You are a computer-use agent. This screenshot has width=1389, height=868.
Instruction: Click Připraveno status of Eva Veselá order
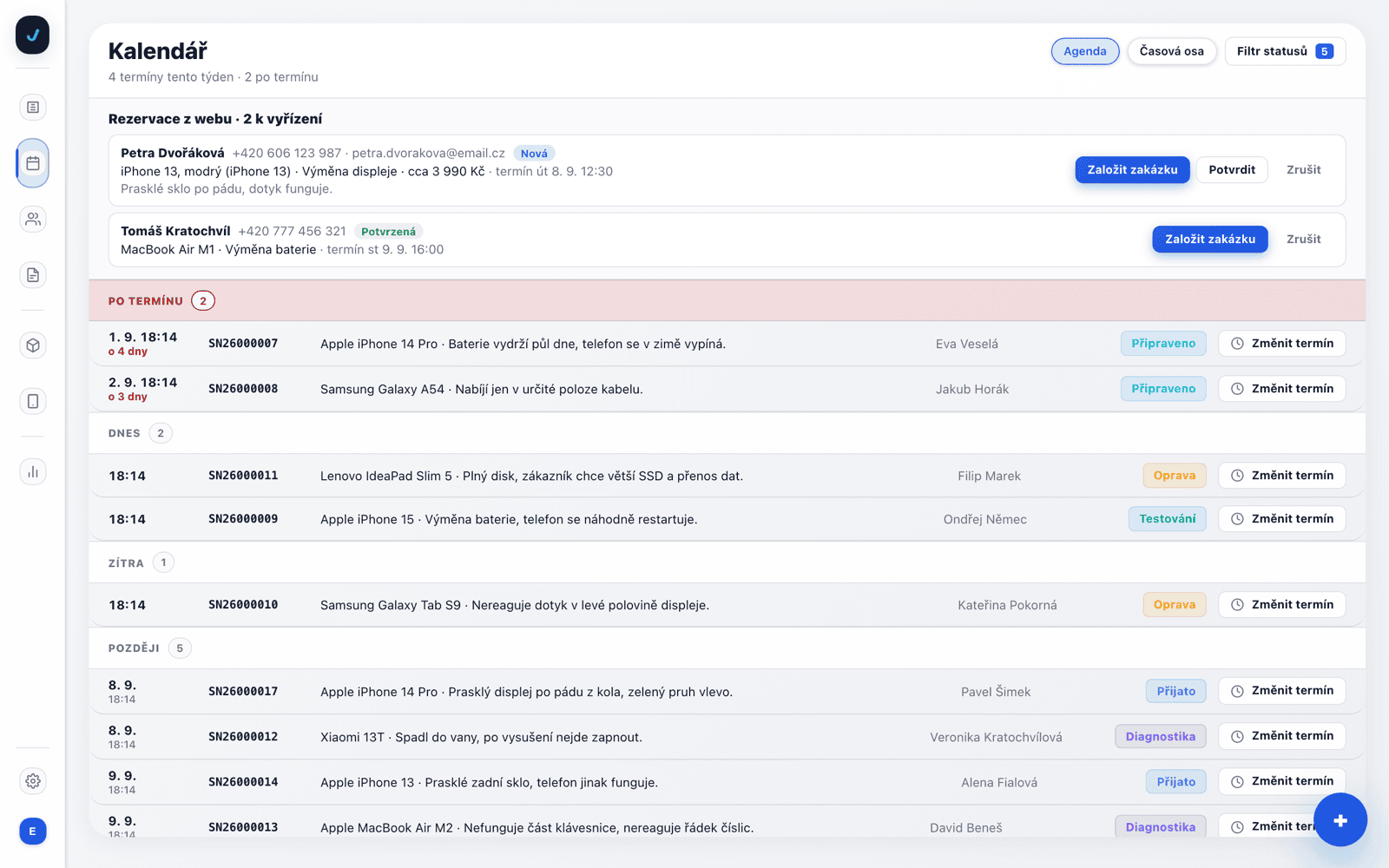1163,344
